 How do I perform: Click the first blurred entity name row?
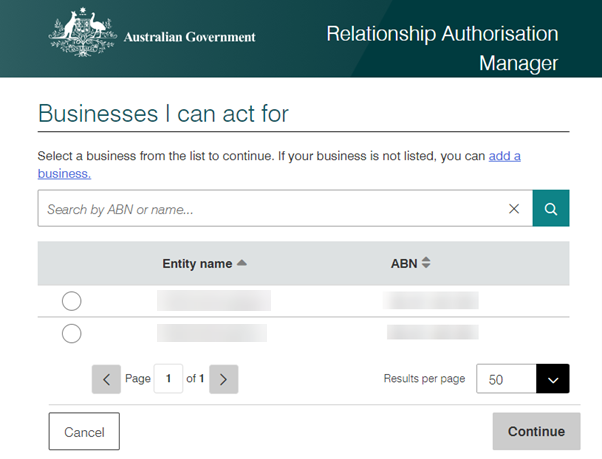click(x=214, y=301)
